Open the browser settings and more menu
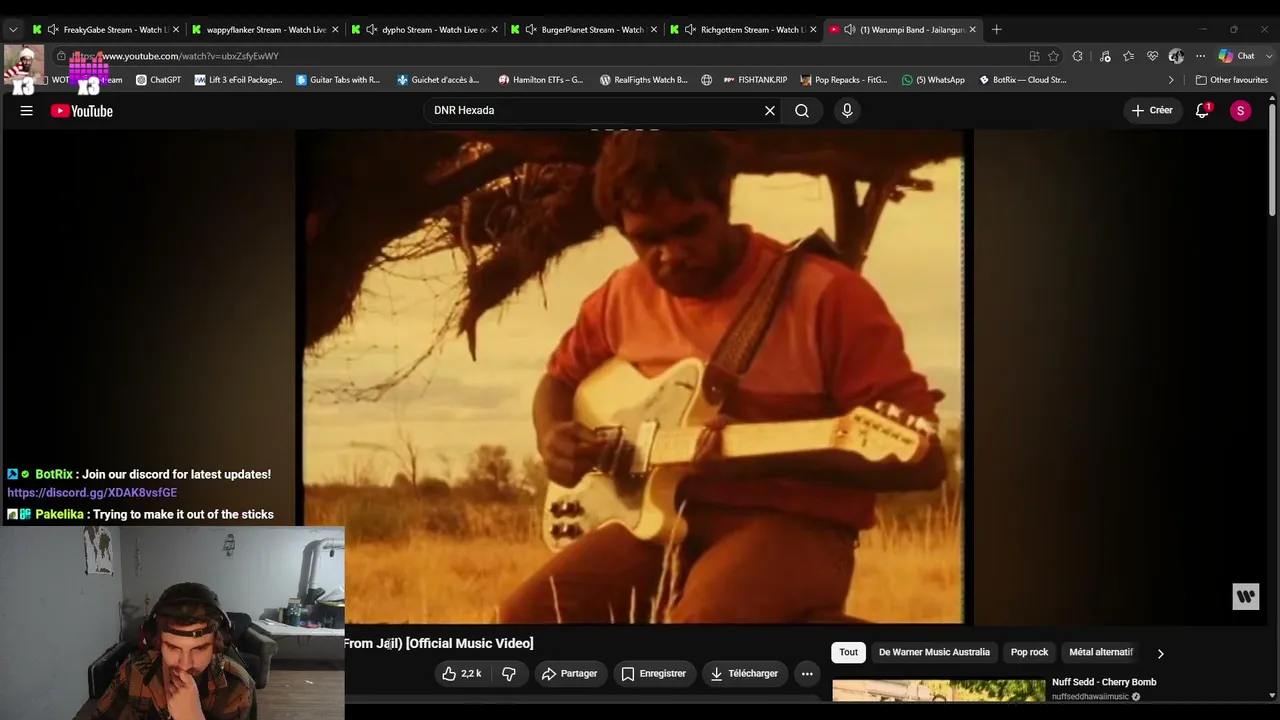The width and height of the screenshot is (1280, 720). click(1200, 56)
